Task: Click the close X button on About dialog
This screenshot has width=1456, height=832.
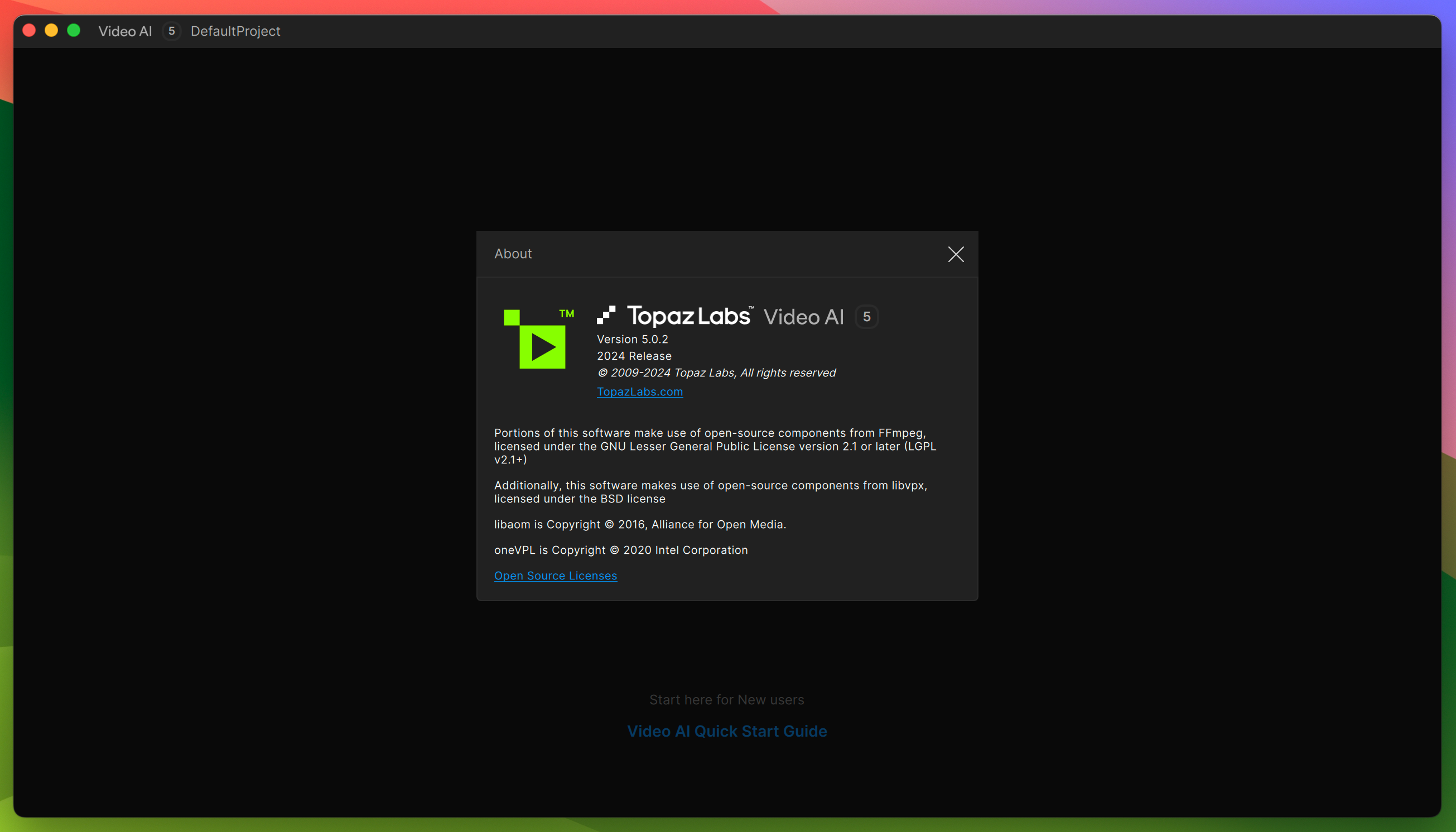Action: tap(956, 253)
